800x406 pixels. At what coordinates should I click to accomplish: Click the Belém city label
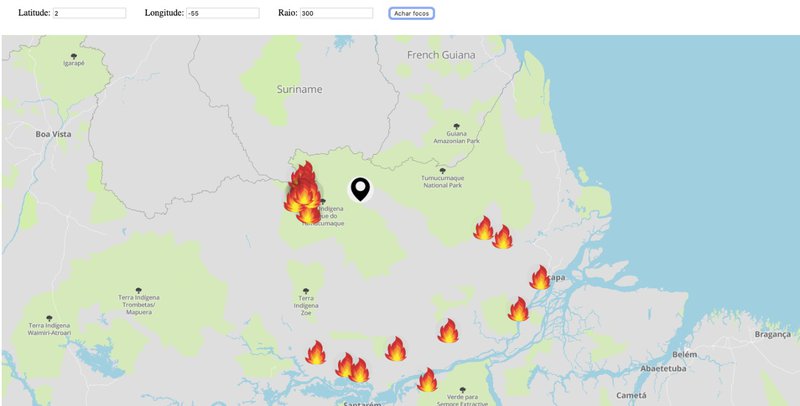click(685, 354)
